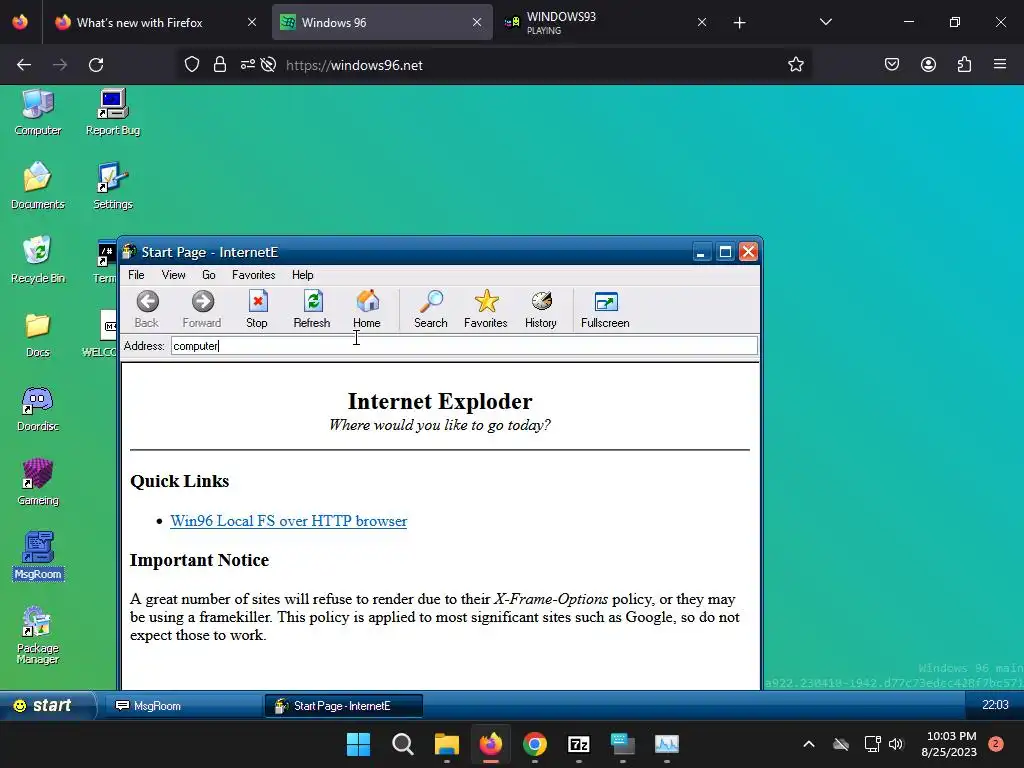Show hidden system tray icons
Screen dimensions: 1024x768
808,744
